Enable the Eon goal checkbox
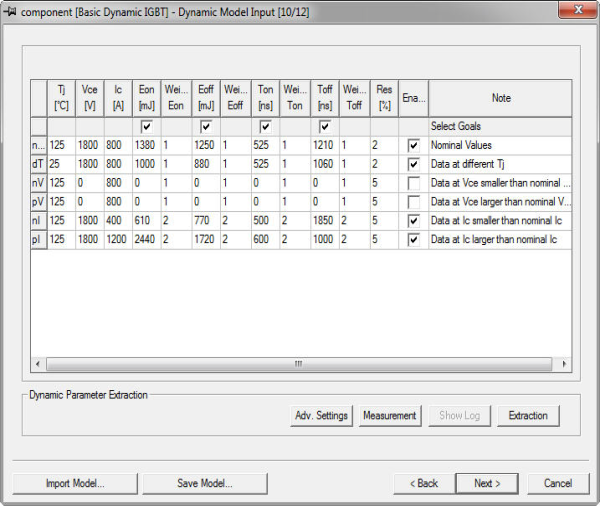Viewport: 600px width, 506px height. tap(147, 127)
